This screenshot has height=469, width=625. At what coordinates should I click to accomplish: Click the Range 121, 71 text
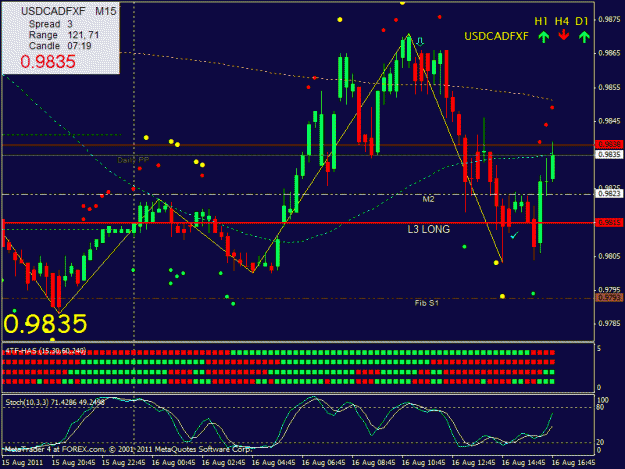(64, 35)
